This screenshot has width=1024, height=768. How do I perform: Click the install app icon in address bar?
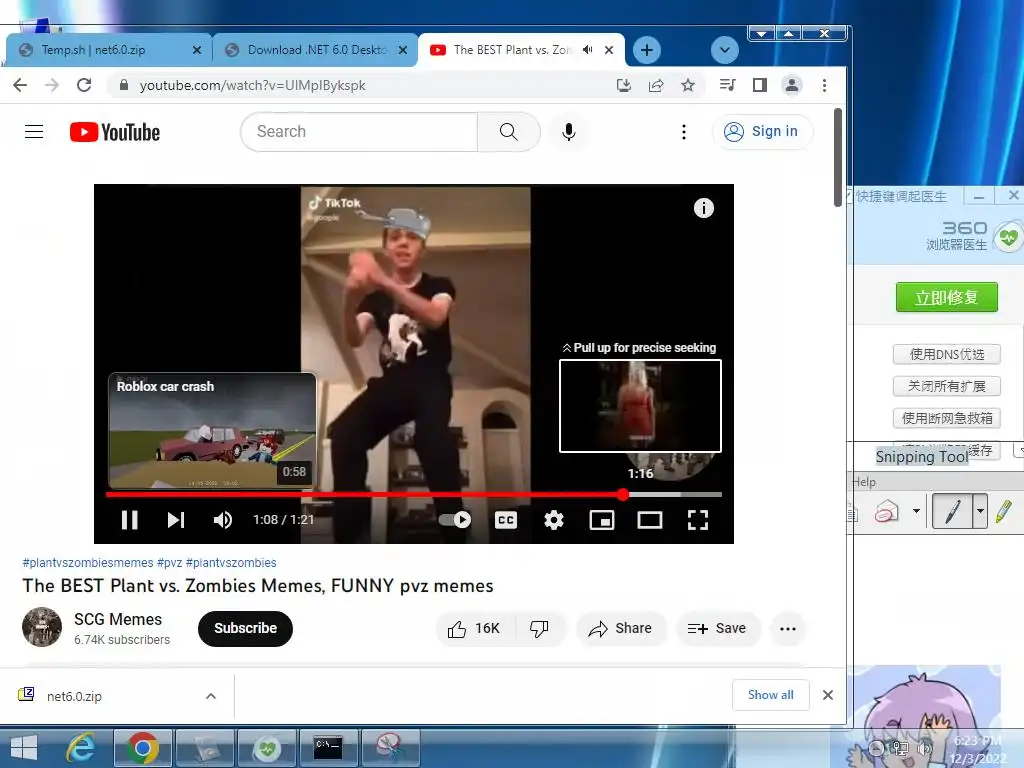624,85
